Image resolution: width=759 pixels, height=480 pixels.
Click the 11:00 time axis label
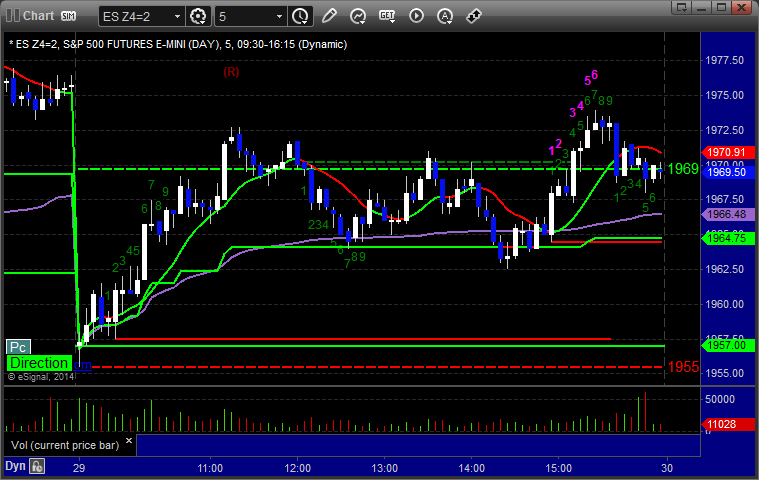pos(210,468)
